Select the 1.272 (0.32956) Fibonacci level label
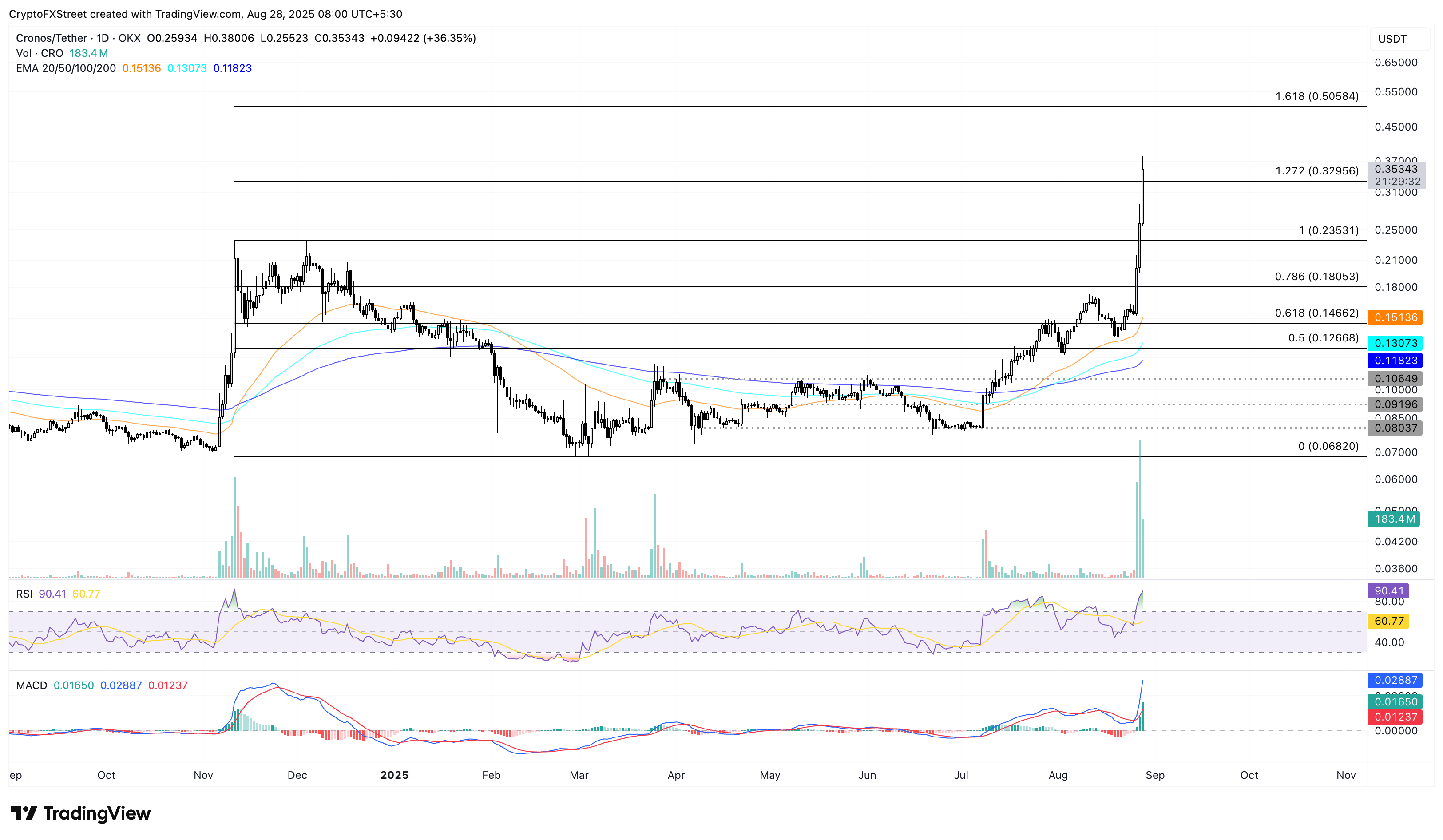 pos(1316,170)
